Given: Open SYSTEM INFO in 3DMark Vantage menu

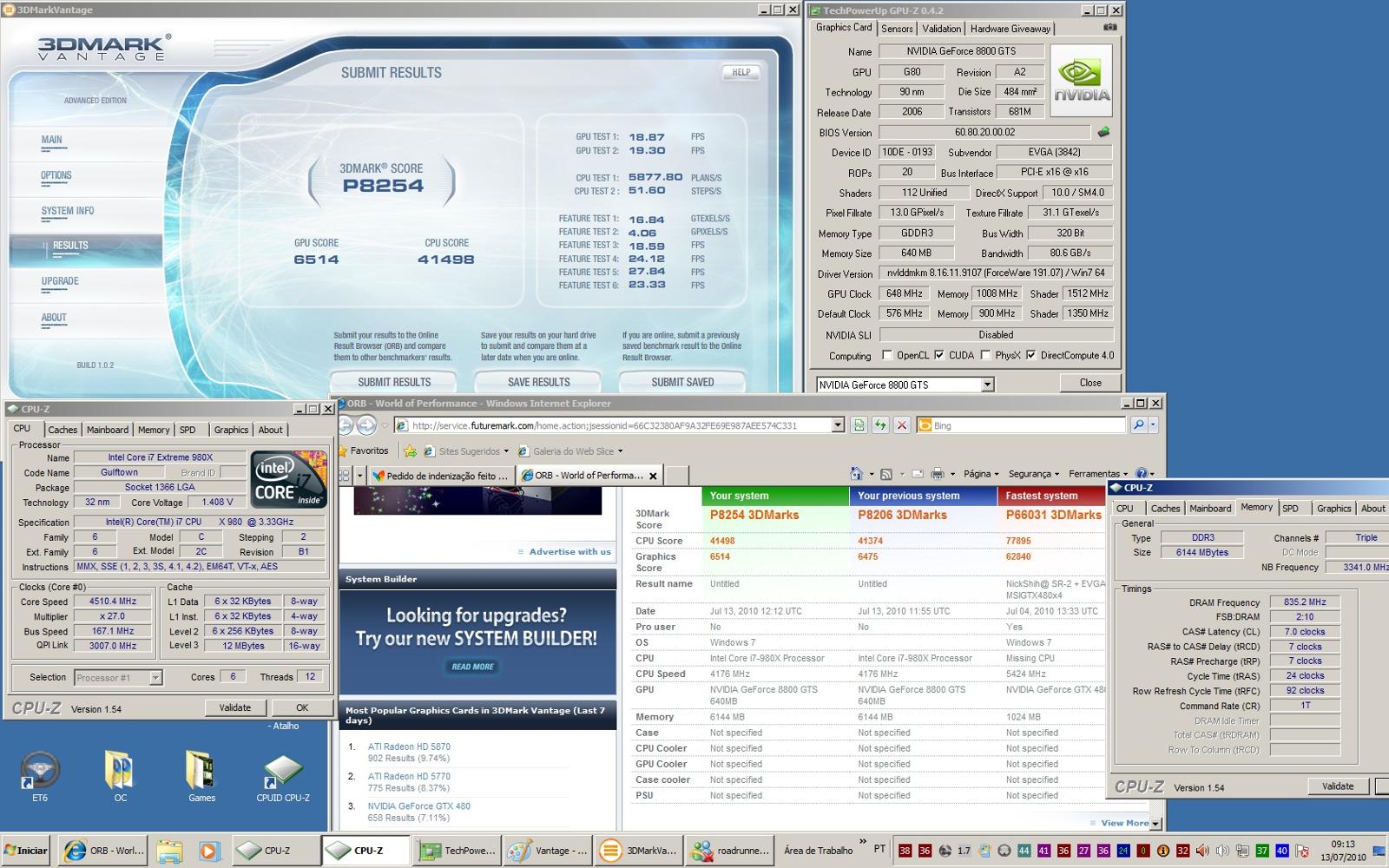Looking at the screenshot, I should click(68, 211).
